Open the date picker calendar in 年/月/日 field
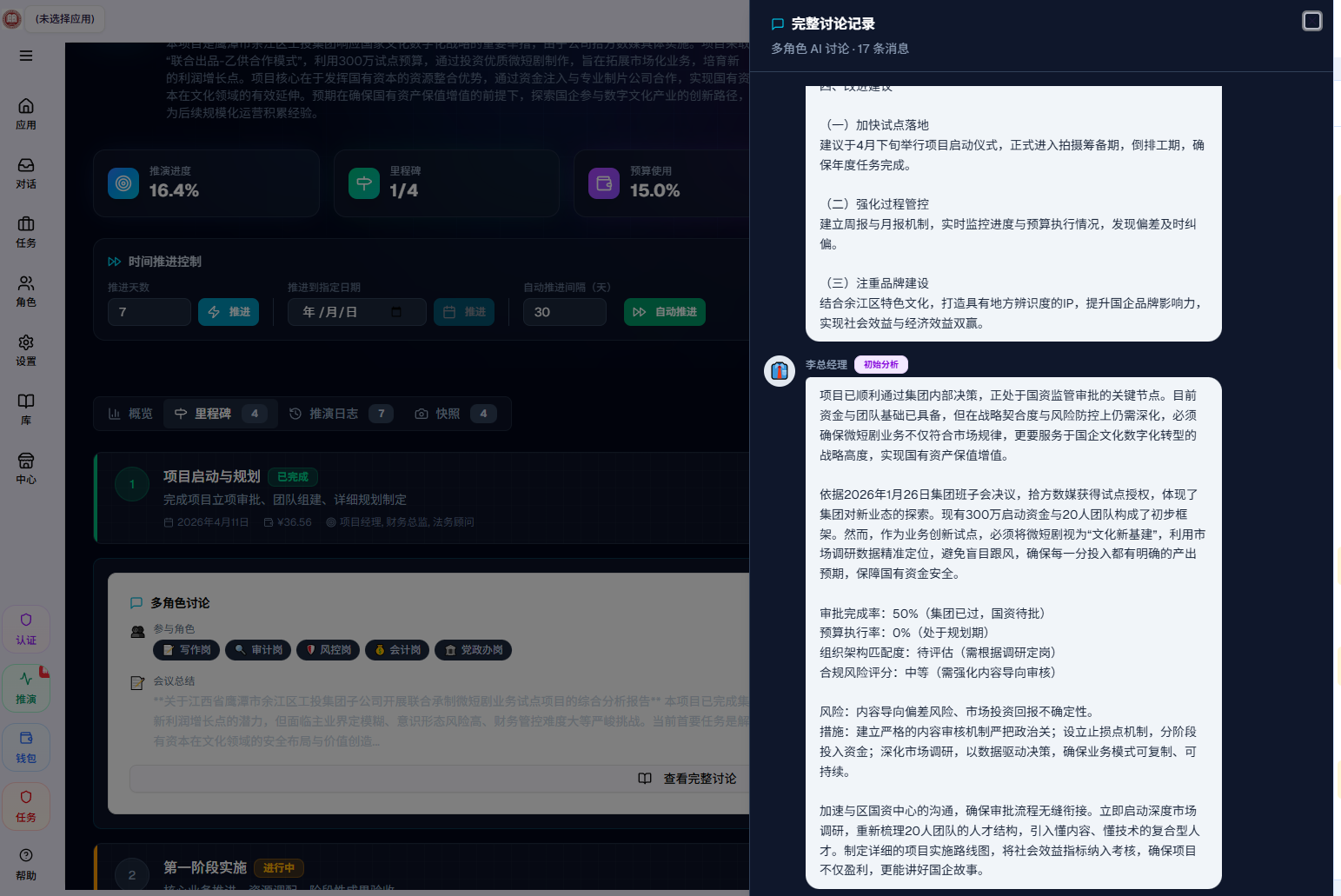Viewport: 1341px width, 896px height. (396, 312)
